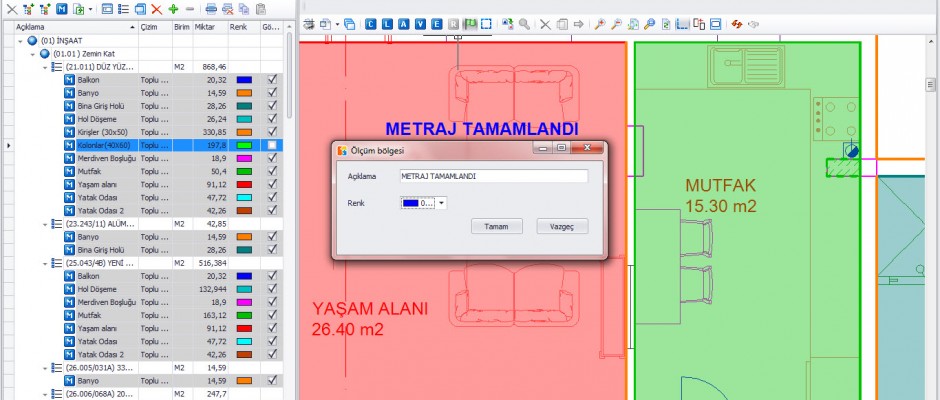Screen dimensions: 940x400
Task: Enable visibility checkbox for Kolonlar(40X60) row
Action: (272, 145)
